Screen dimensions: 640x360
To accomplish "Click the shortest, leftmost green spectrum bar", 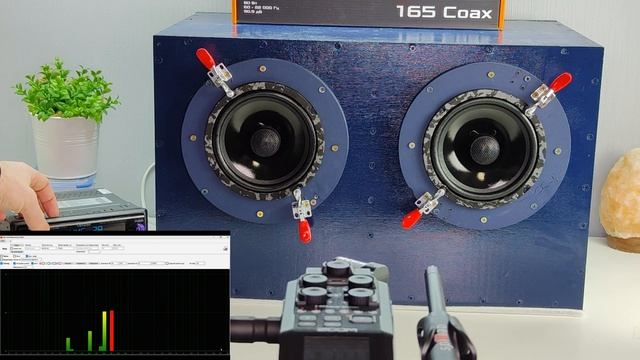I will click(x=69, y=344).
